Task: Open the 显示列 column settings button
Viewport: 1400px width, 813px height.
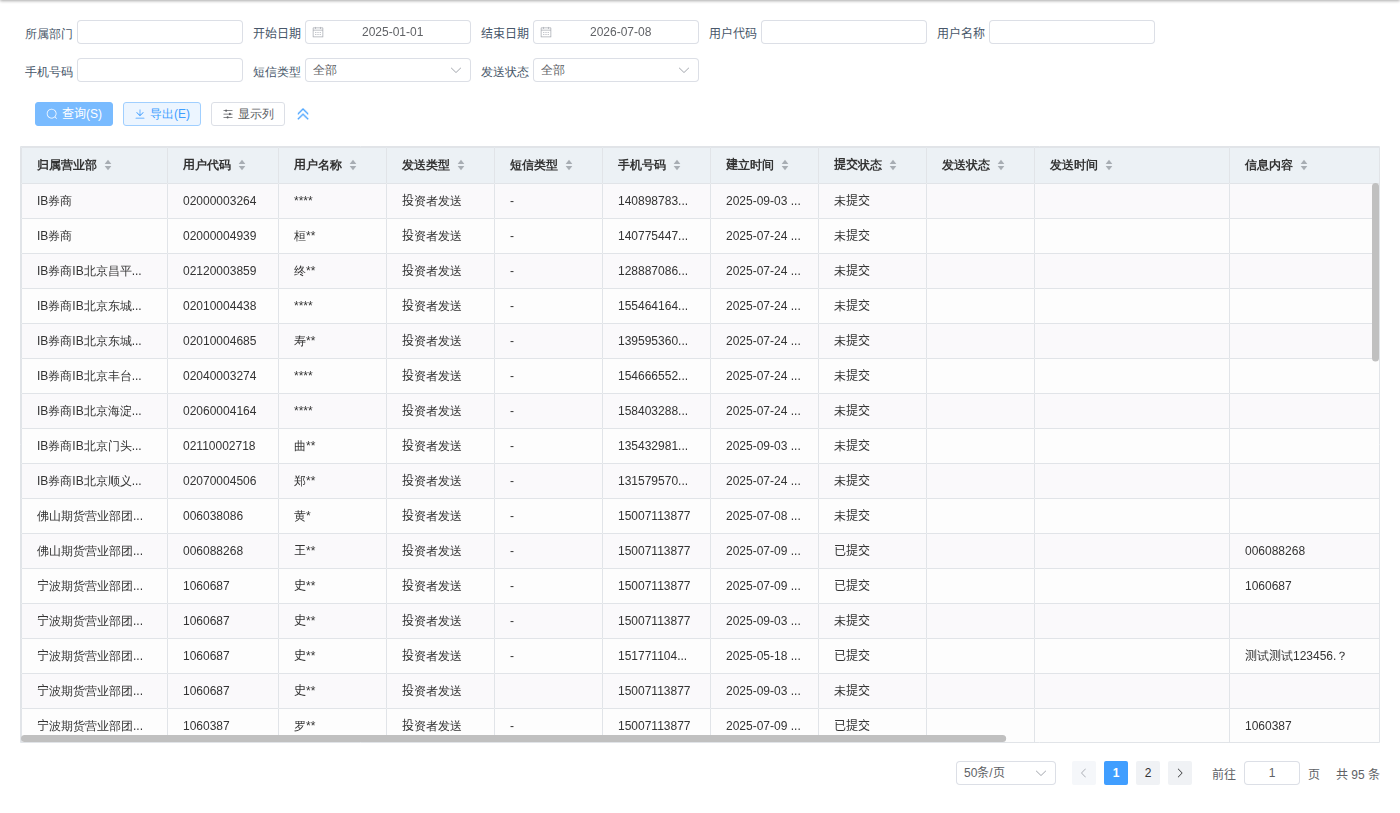Action: (x=248, y=114)
